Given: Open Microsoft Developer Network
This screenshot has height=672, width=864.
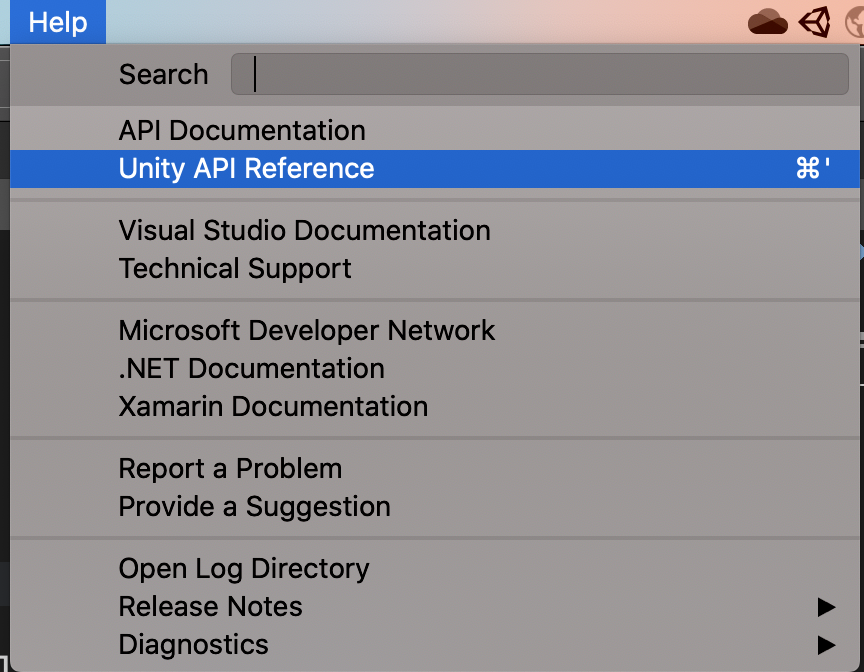Looking at the screenshot, I should 307,331.
